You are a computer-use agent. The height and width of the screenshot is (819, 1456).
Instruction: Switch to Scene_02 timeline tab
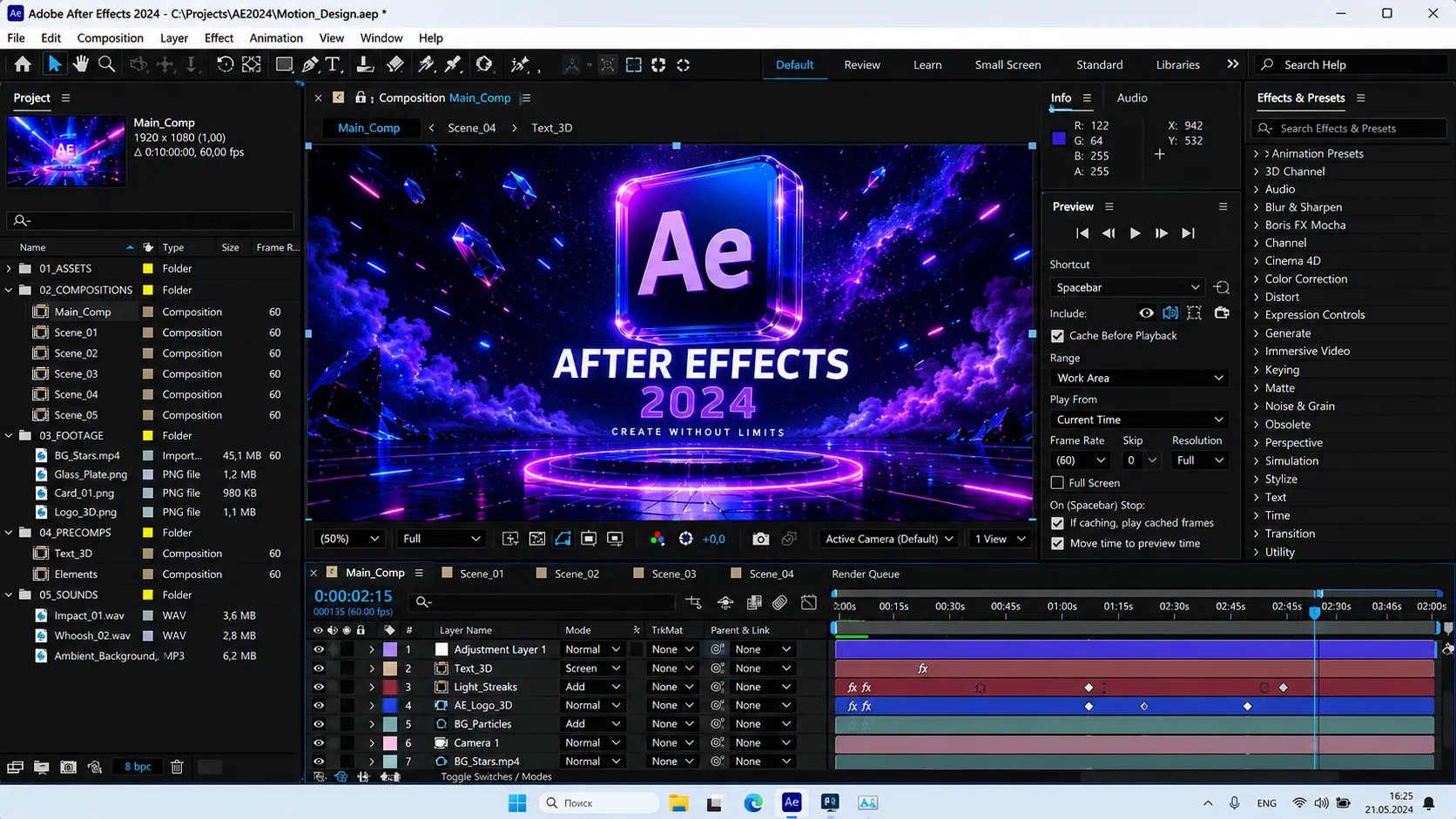[576, 574]
